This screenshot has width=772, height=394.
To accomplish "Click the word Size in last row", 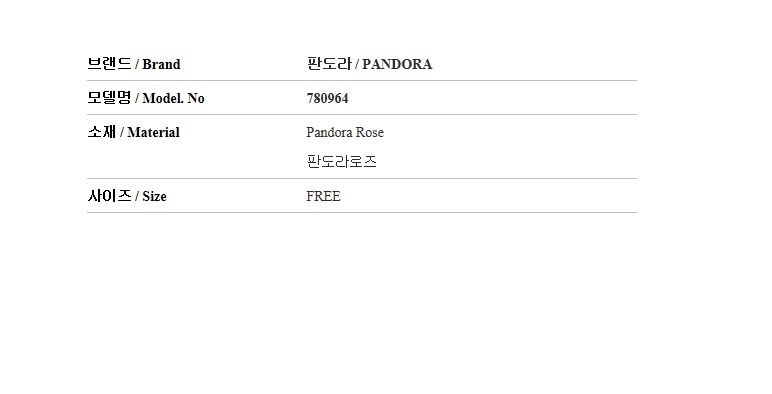I will tap(155, 197).
